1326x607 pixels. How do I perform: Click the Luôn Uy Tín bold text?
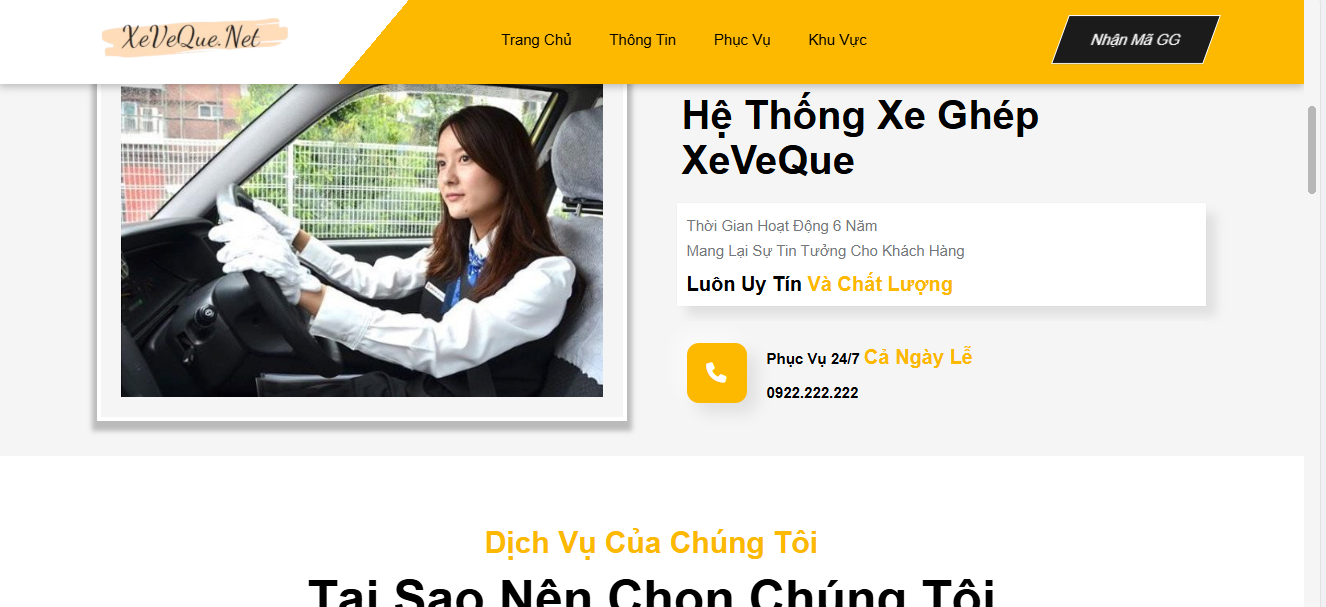pyautogui.click(x=744, y=284)
